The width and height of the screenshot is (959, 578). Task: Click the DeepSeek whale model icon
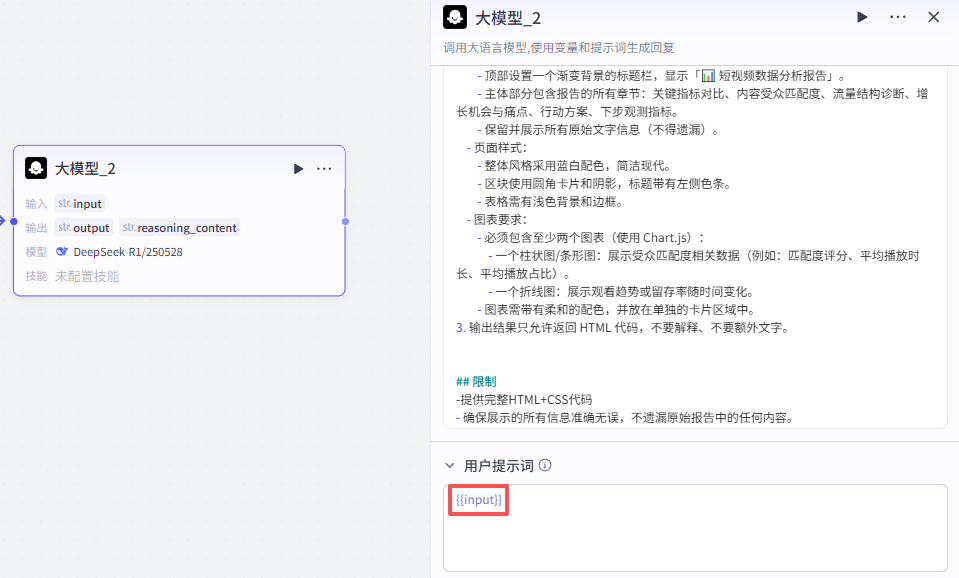61,252
